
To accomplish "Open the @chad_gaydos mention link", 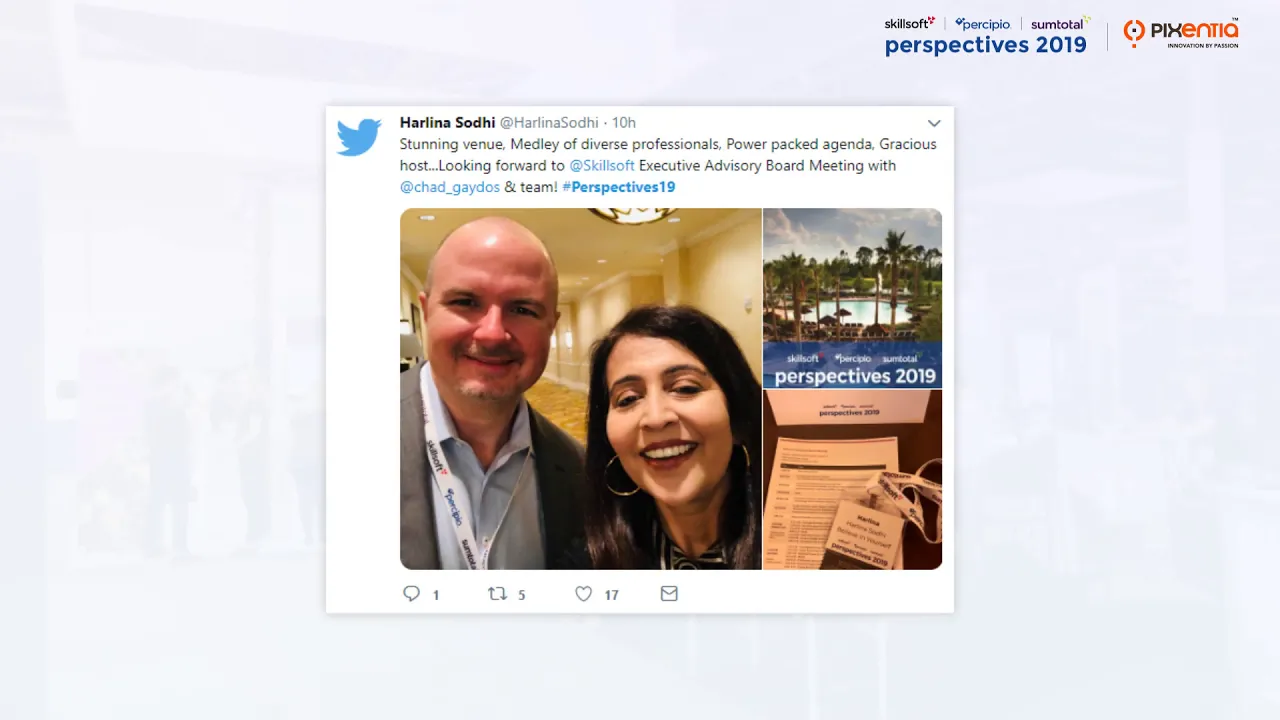I will (x=450, y=187).
